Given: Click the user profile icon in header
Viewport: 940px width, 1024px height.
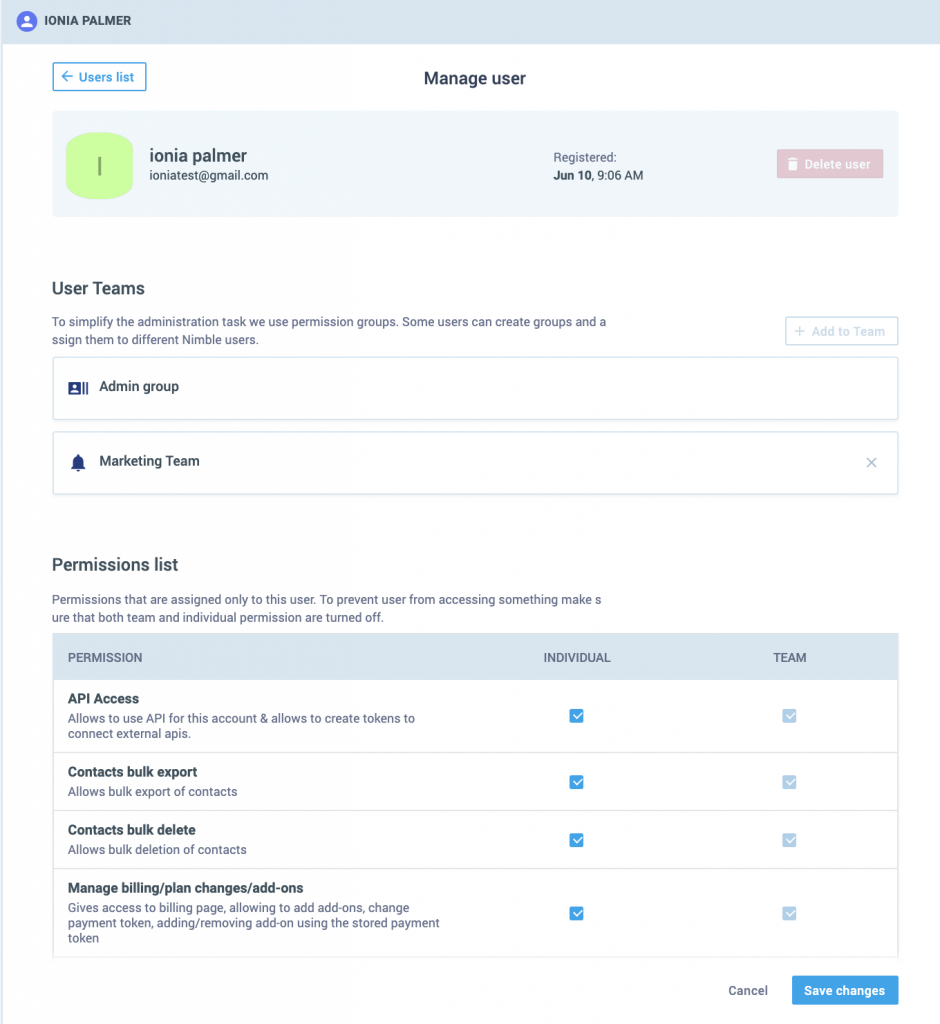Looking at the screenshot, I should tap(27, 20).
